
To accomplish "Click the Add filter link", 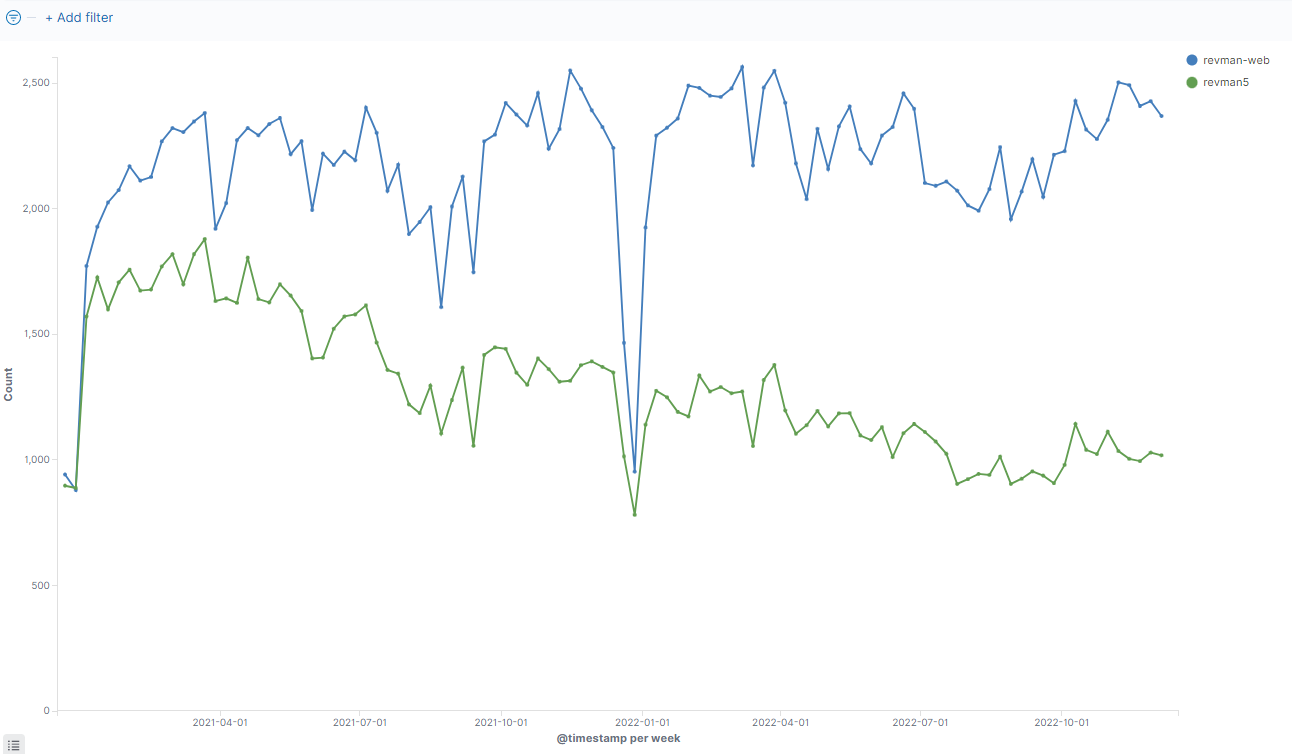I will (79, 18).
